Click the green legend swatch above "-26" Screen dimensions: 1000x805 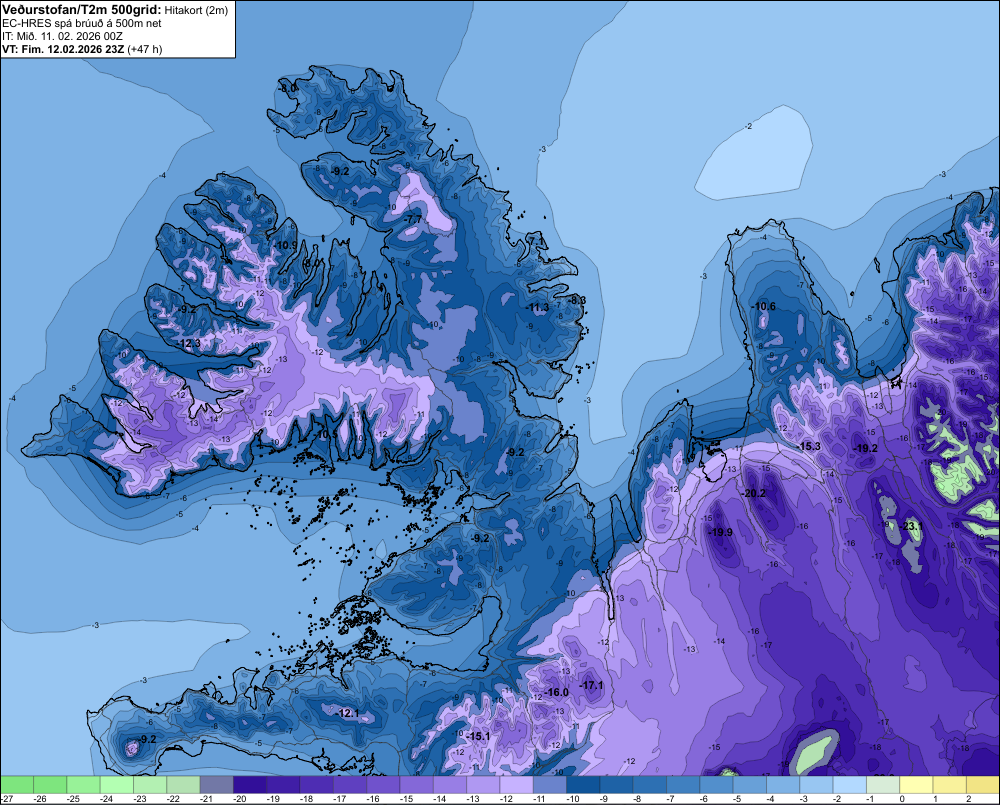click(x=50, y=784)
